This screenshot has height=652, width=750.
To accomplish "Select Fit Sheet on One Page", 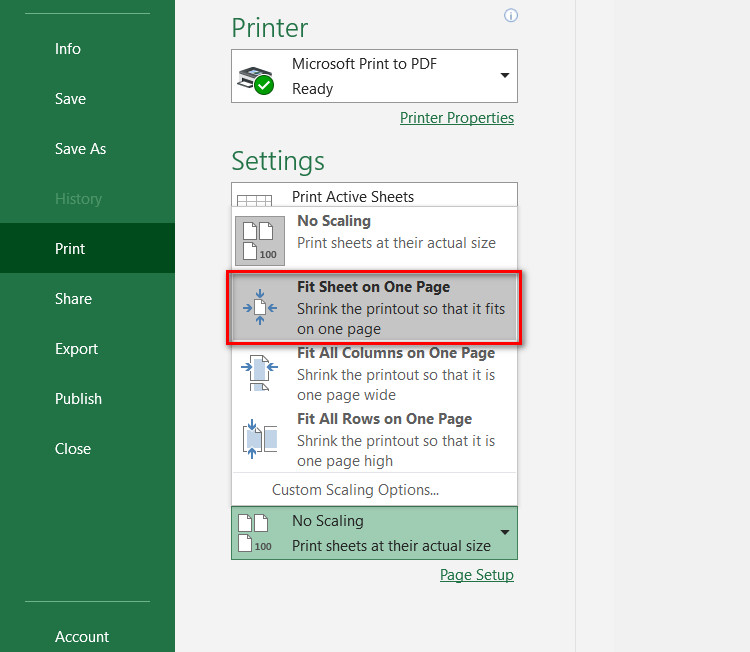I will [x=374, y=308].
